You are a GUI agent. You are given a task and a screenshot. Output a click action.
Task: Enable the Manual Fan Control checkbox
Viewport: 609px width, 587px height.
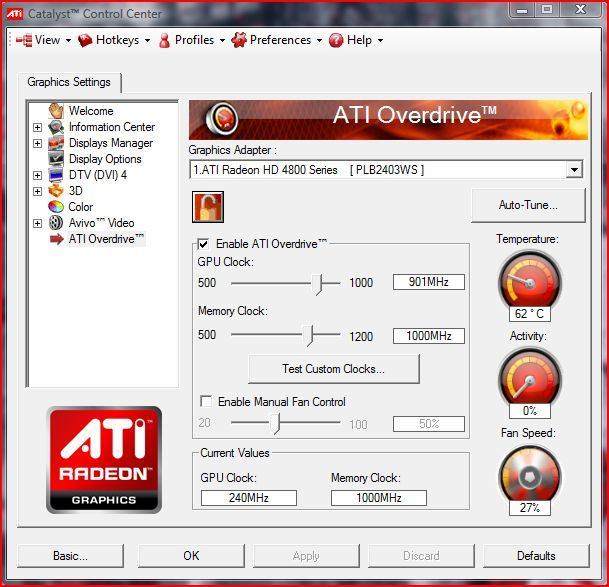tap(206, 401)
